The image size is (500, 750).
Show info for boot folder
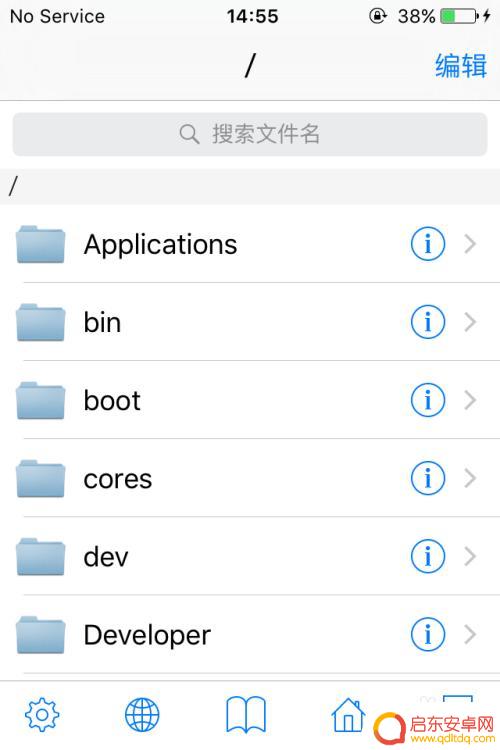428,400
